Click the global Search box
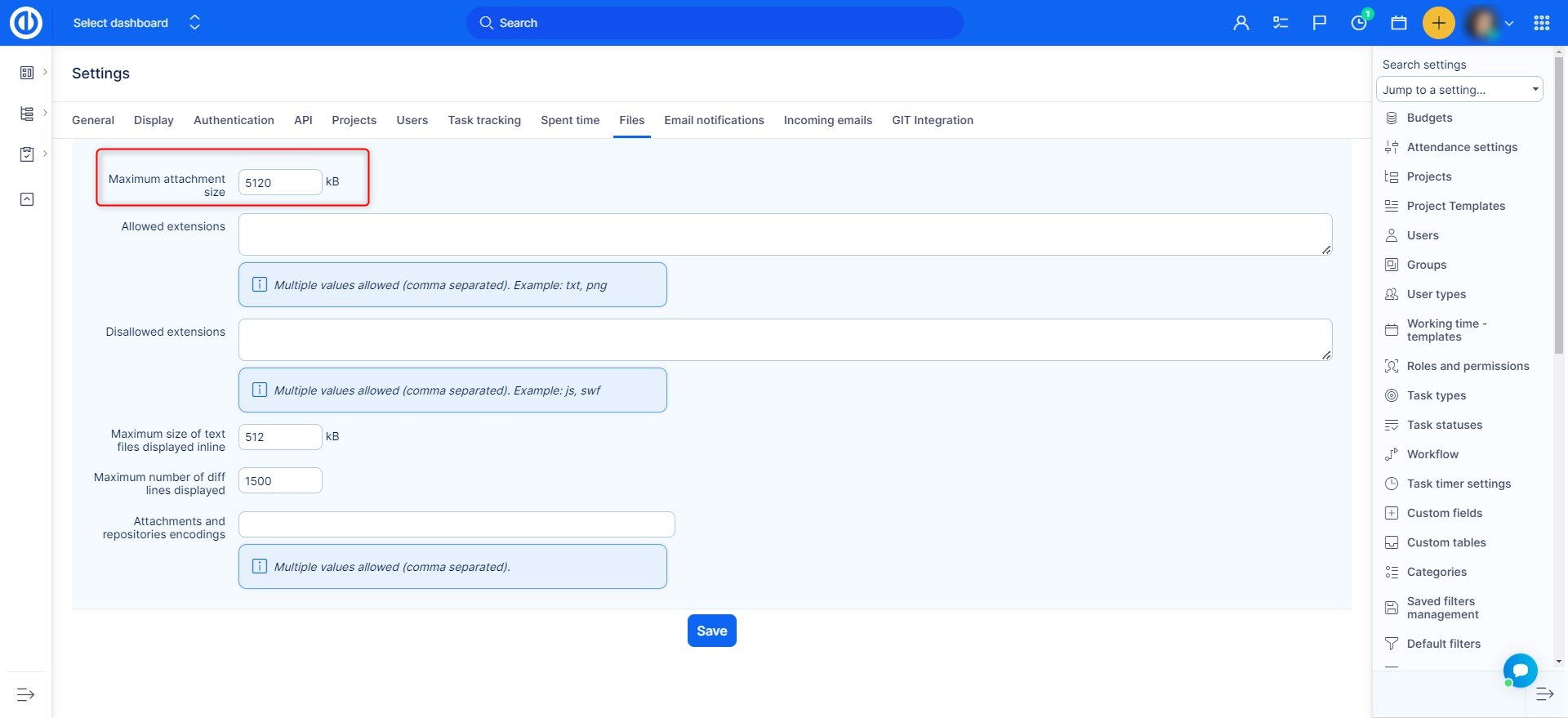1568x718 pixels. tap(715, 23)
